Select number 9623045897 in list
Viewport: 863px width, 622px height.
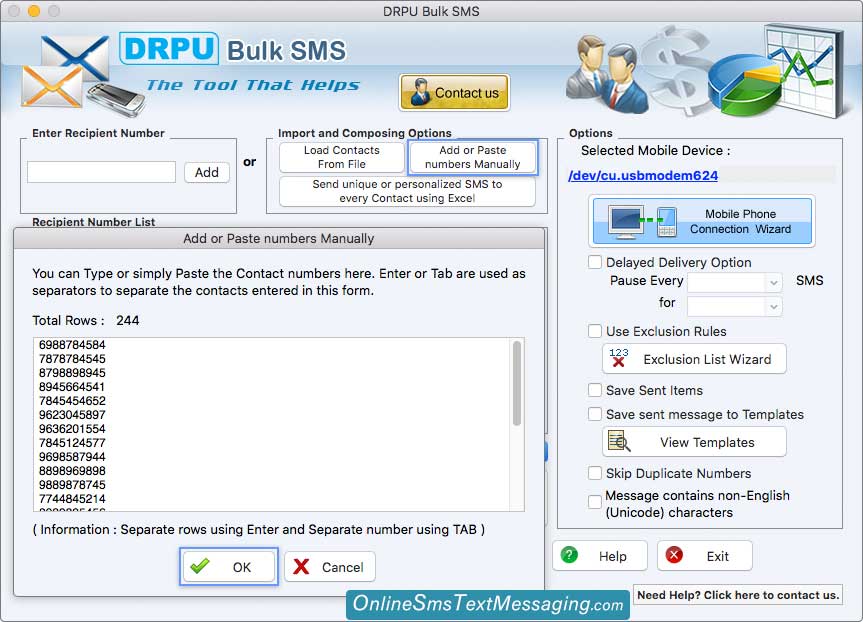[x=72, y=414]
